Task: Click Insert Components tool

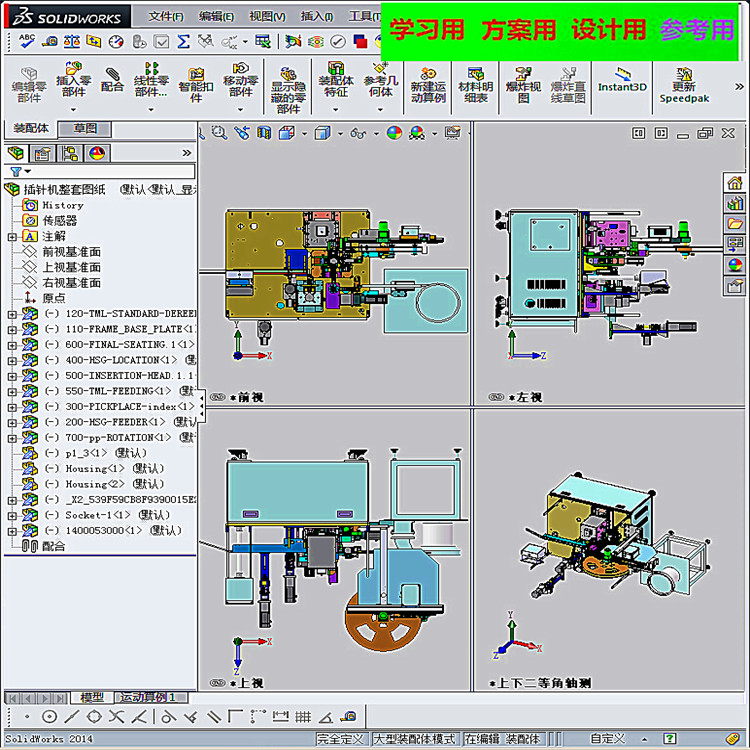Action: click(73, 79)
